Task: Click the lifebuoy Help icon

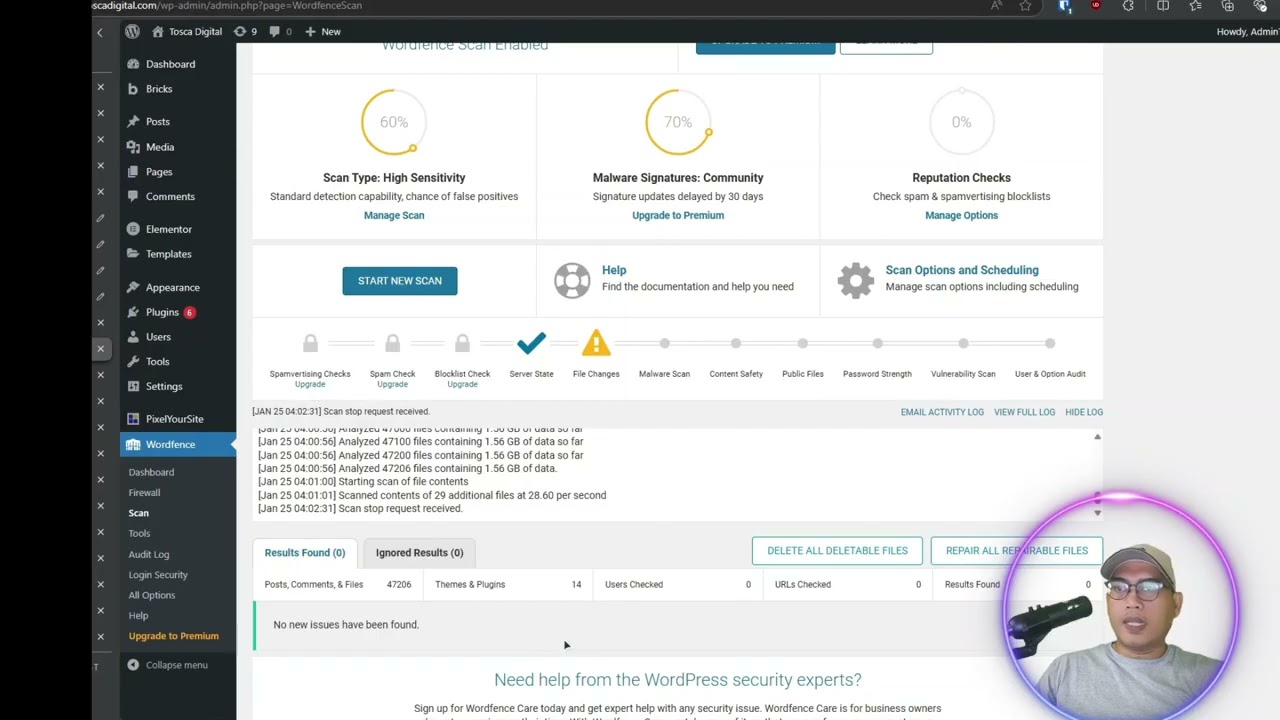Action: pos(572,280)
